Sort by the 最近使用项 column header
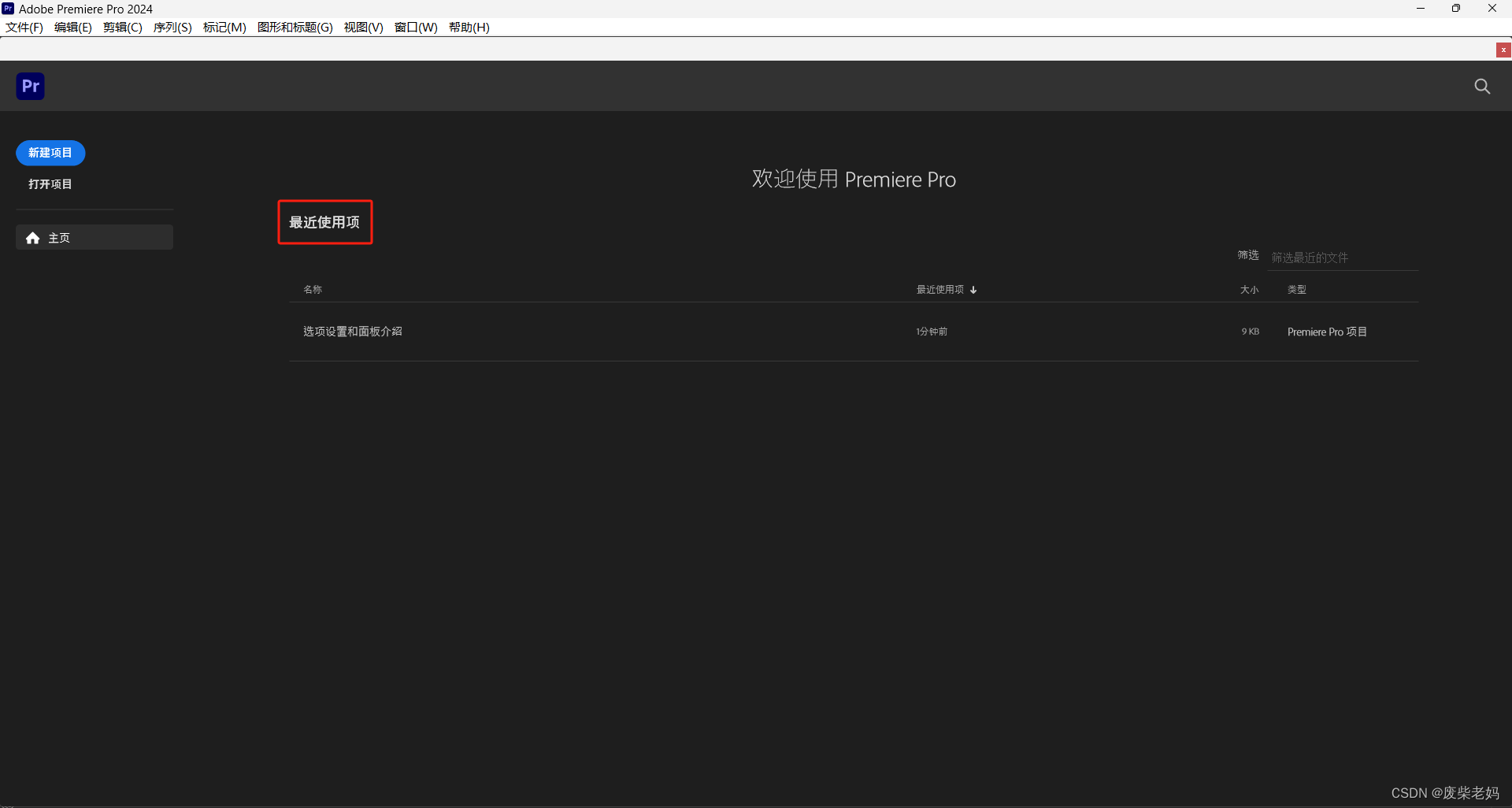The image size is (1512, 808). (x=940, y=290)
